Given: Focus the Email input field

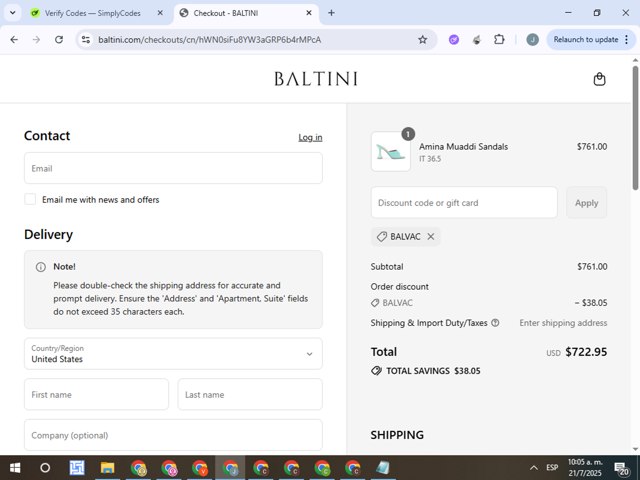Looking at the screenshot, I should click(x=173, y=168).
